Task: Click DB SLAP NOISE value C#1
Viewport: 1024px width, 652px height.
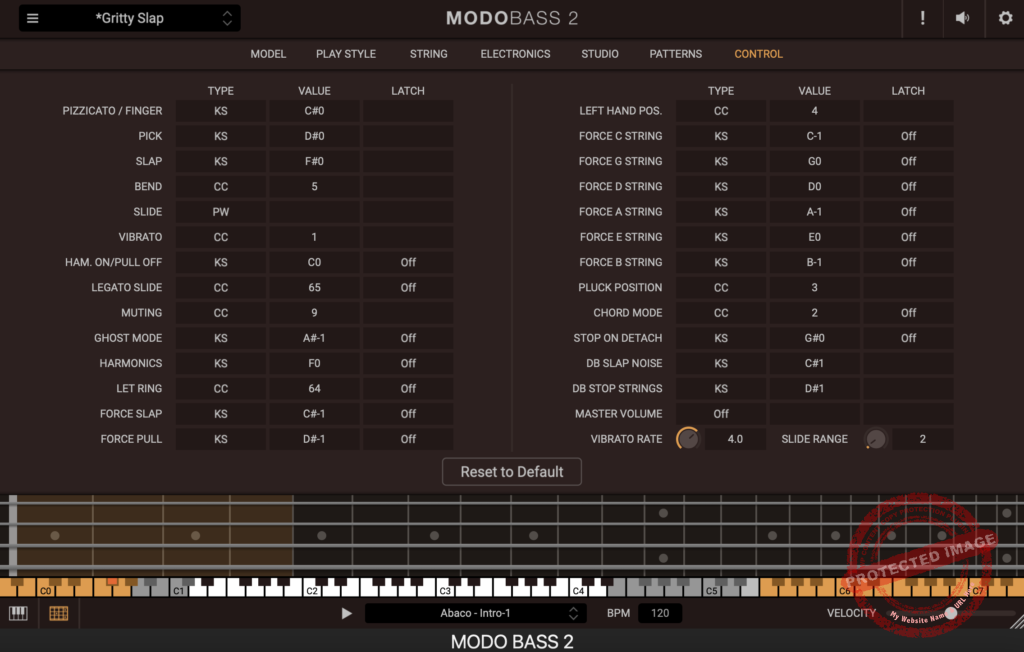Action: [814, 363]
